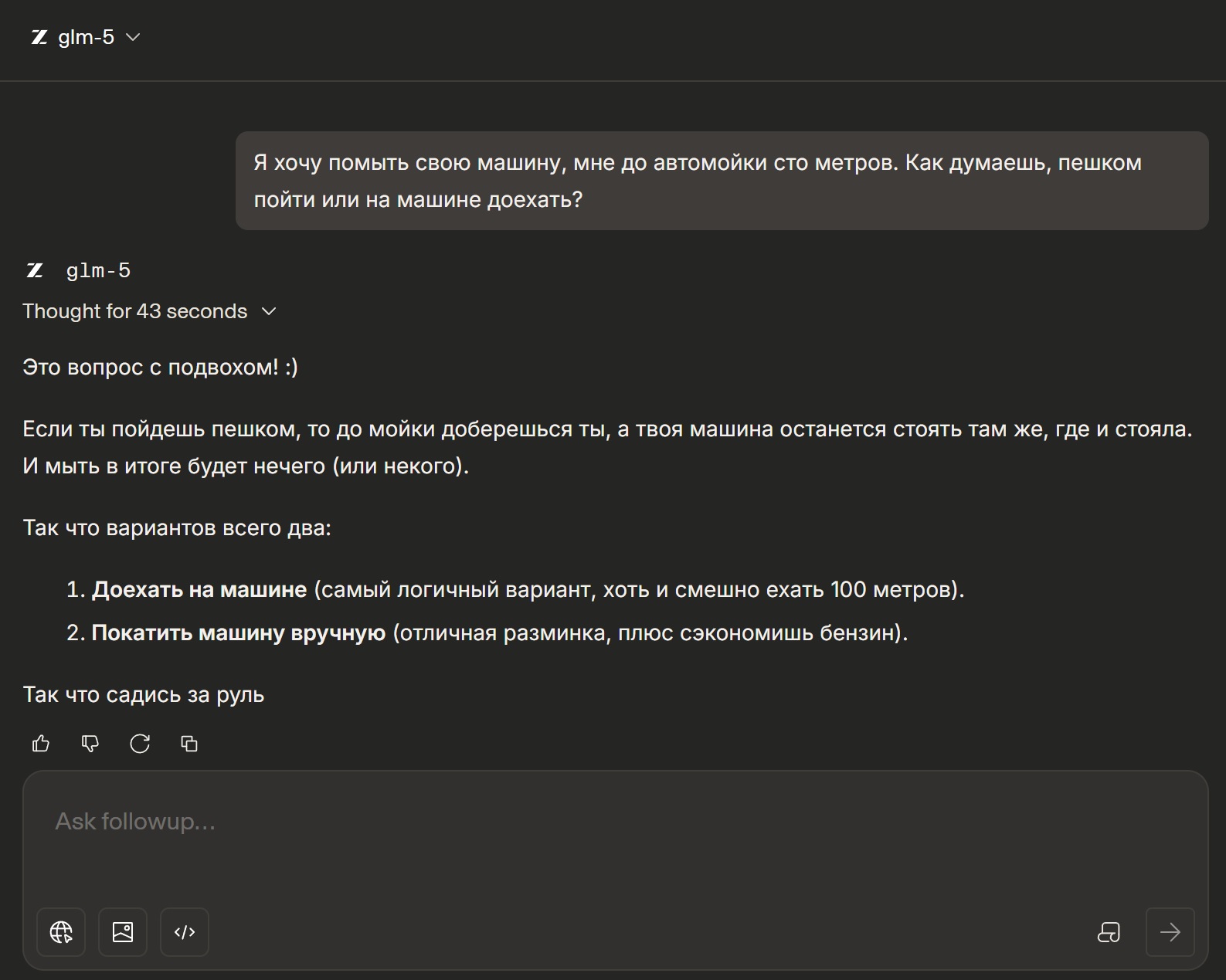The width and height of the screenshot is (1226, 980).
Task: Click the "Thought for 43 seconds" label
Action: pos(134,311)
